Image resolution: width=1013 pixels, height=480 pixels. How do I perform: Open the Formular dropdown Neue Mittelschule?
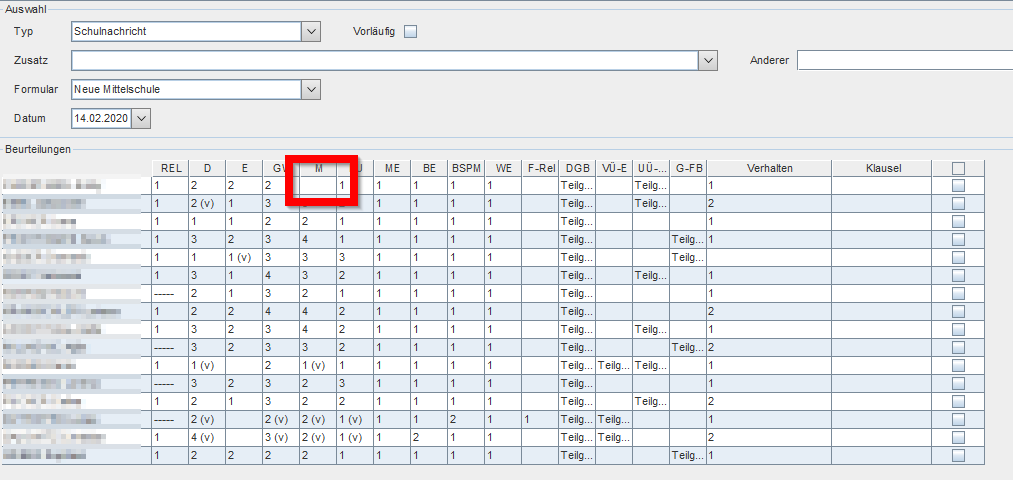[311, 89]
